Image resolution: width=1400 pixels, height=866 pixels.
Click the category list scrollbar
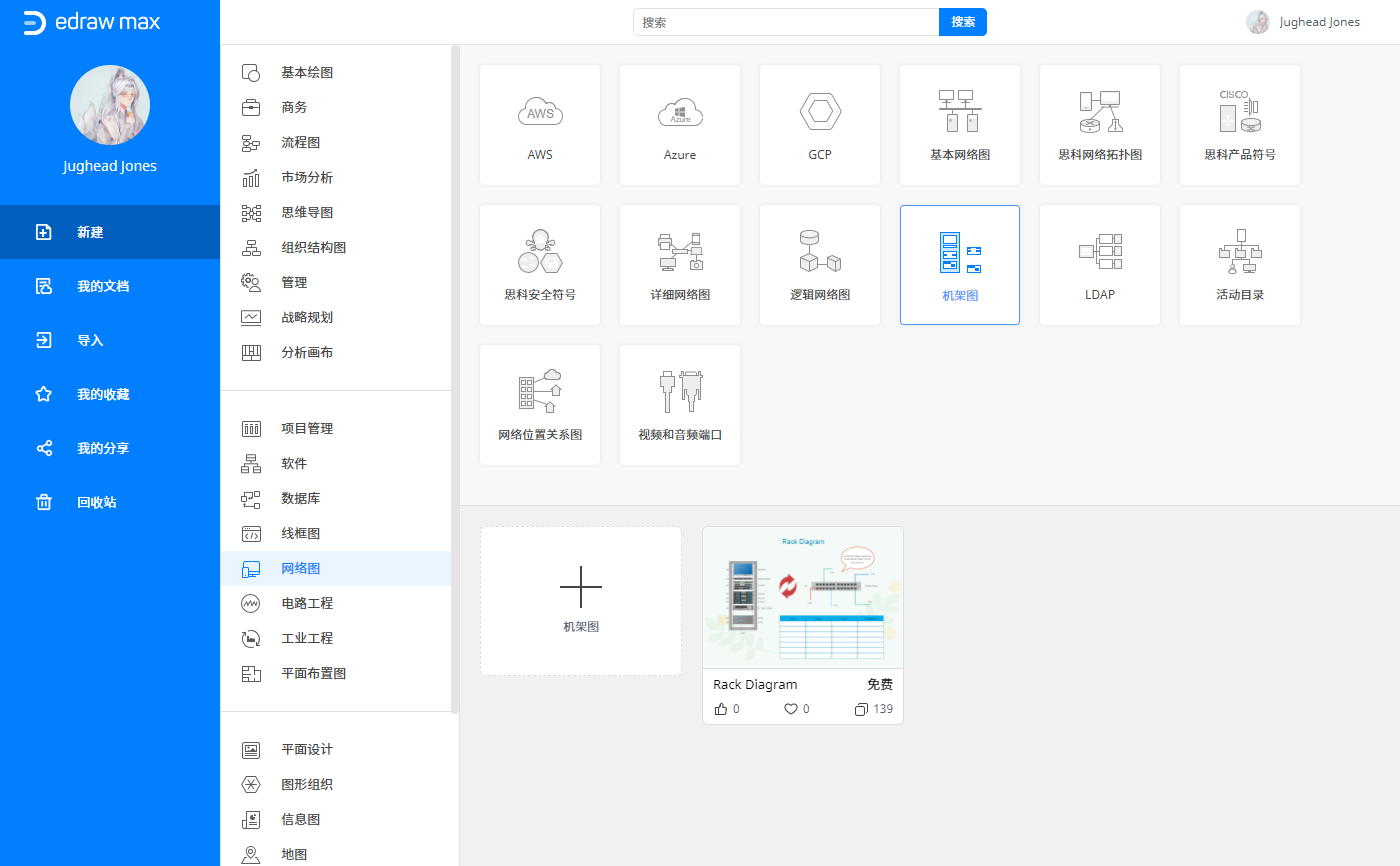point(455,380)
